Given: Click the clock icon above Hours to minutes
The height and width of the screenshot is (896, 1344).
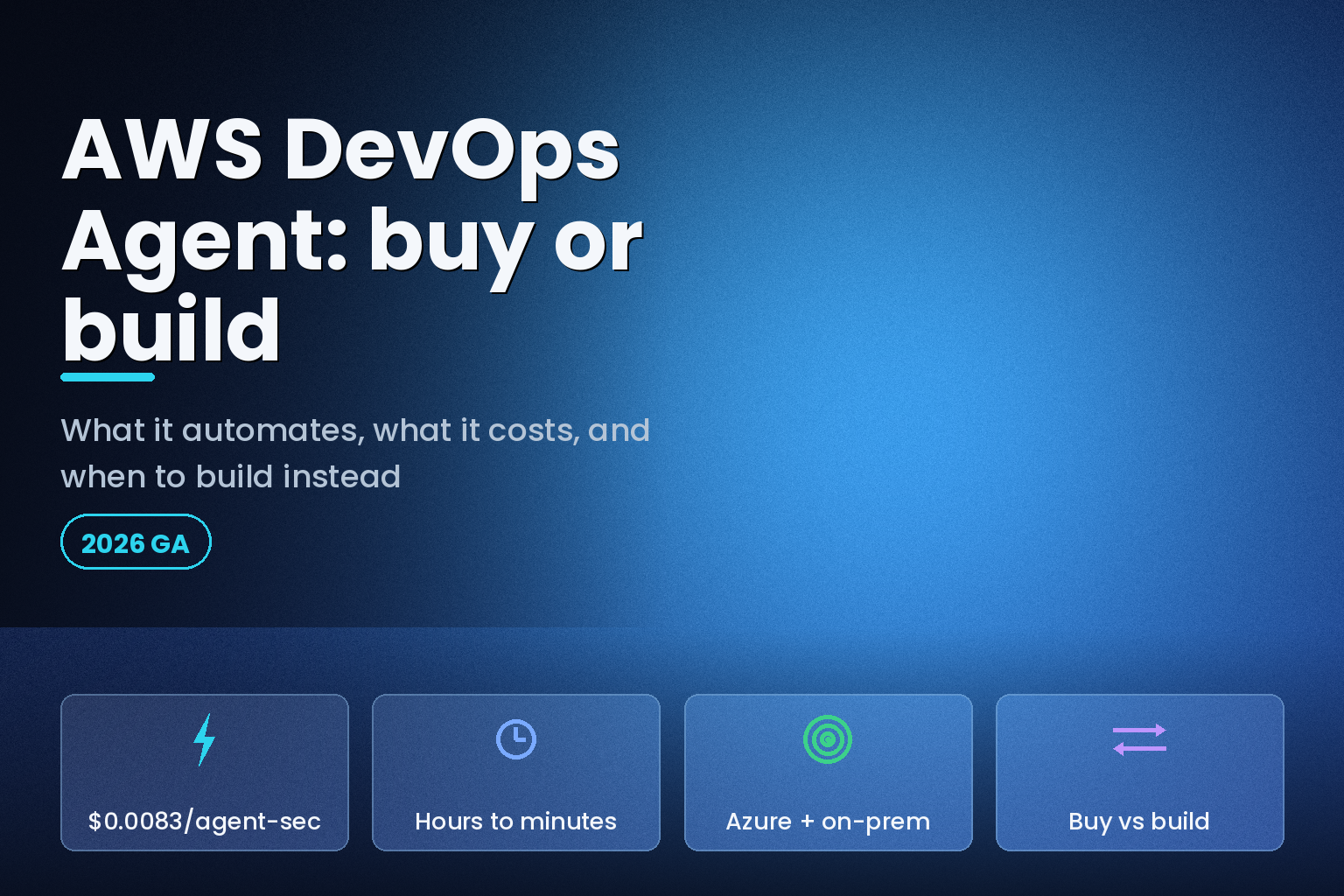Looking at the screenshot, I should 516,739.
